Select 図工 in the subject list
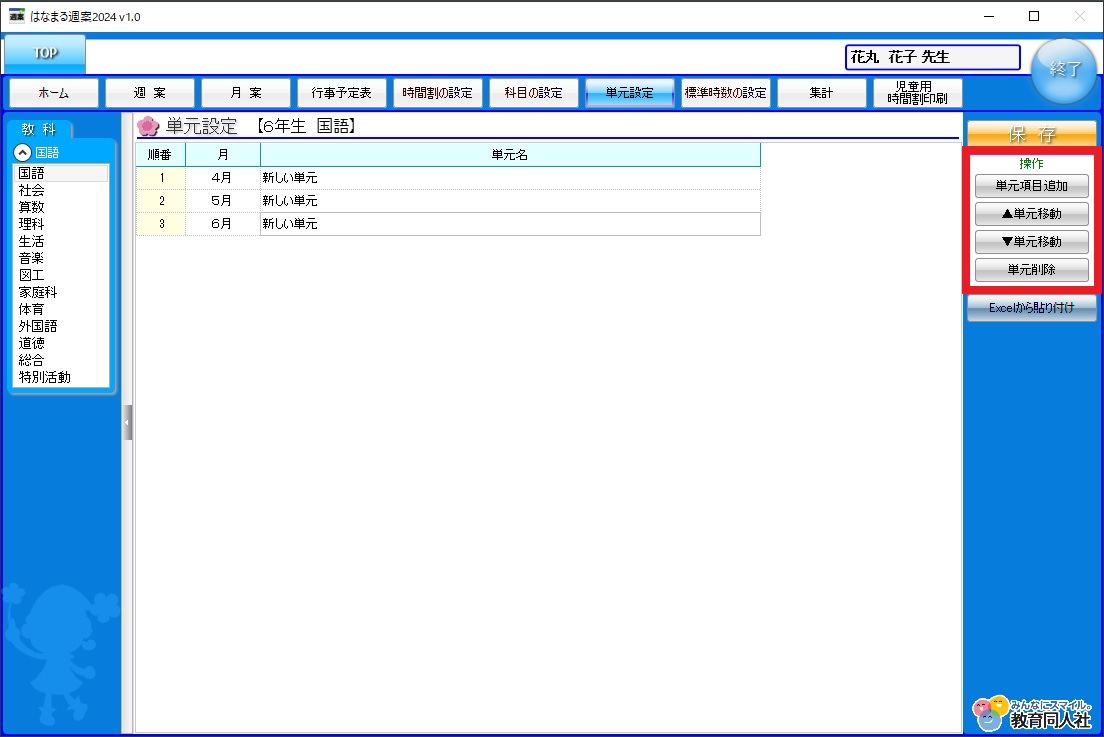1104x737 pixels. point(61,275)
